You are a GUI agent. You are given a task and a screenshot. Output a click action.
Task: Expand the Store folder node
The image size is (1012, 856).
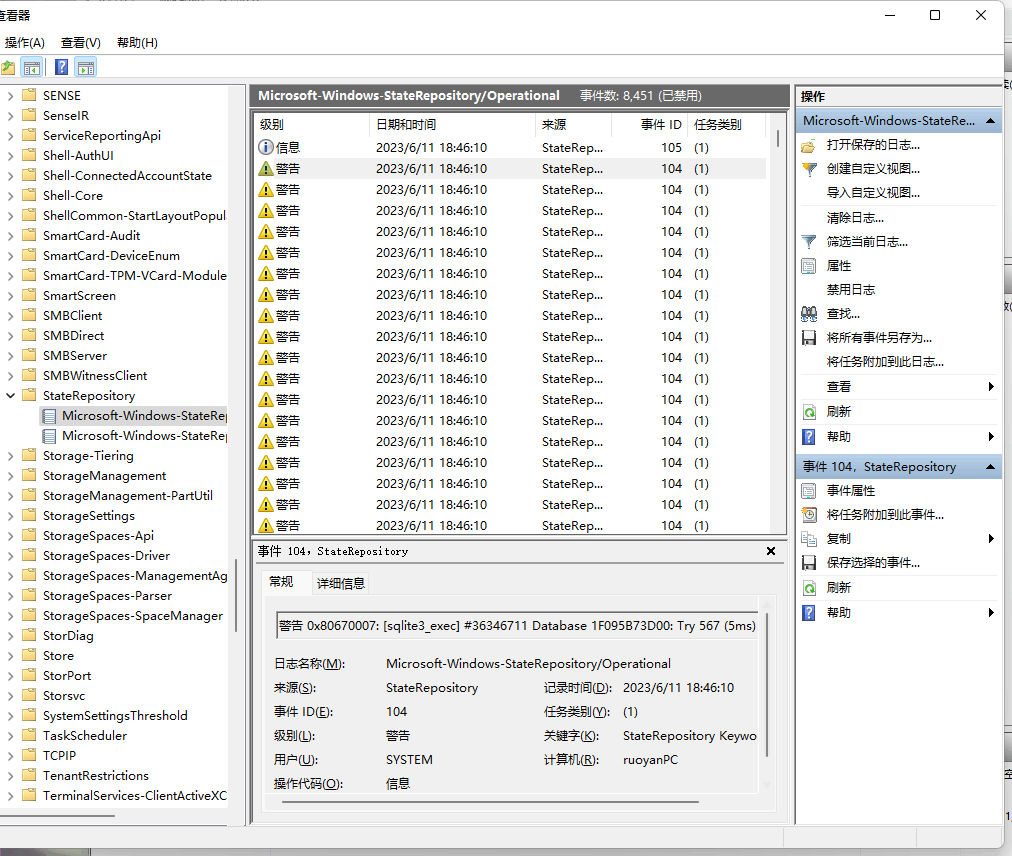(x=10, y=657)
